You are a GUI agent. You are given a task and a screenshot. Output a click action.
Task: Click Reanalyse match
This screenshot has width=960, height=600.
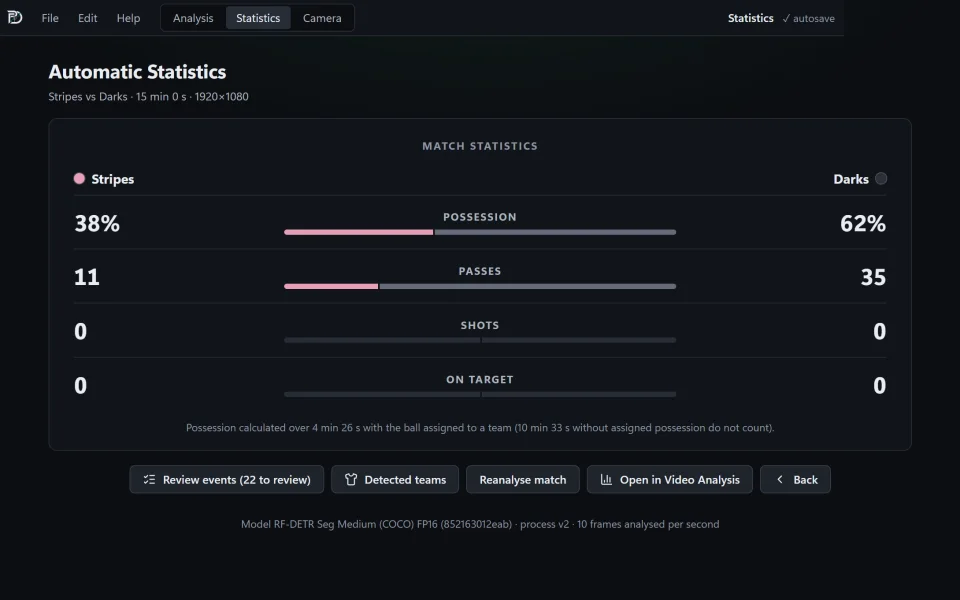[523, 479]
